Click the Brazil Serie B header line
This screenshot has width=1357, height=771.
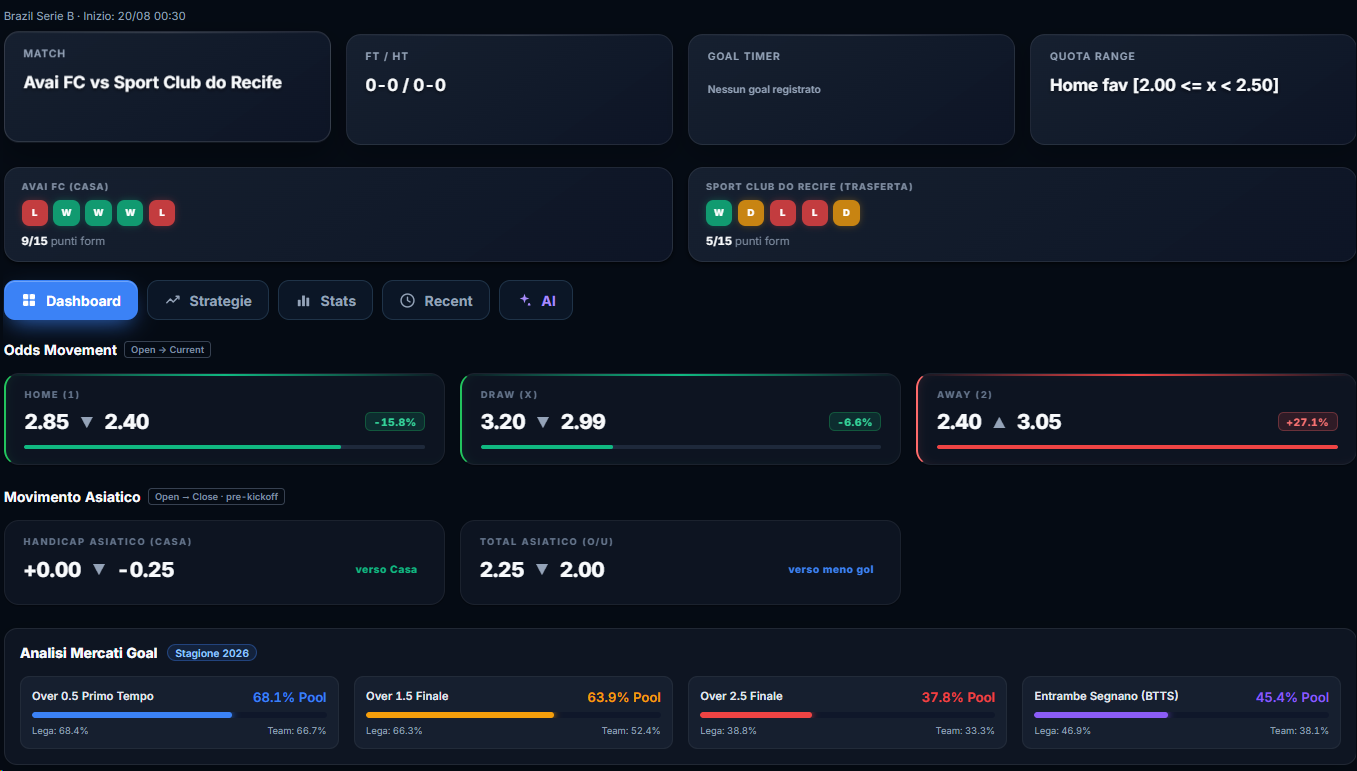pos(95,16)
